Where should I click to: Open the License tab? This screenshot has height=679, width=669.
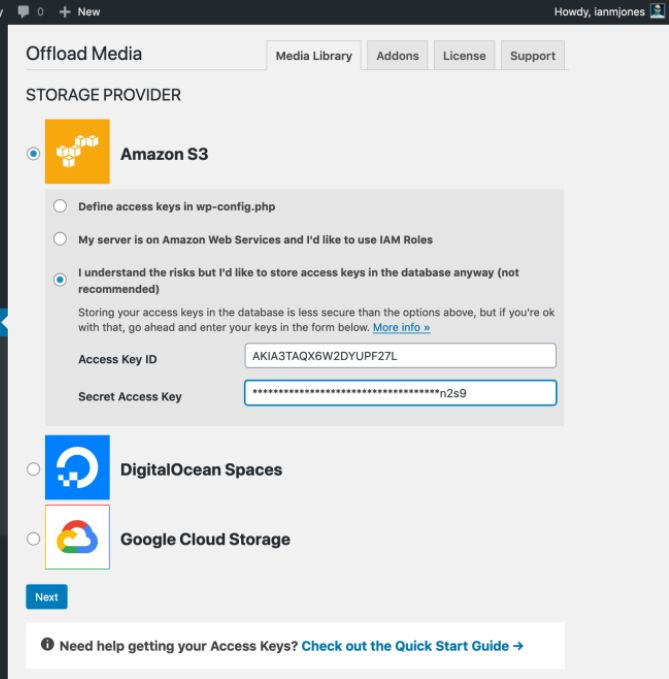click(x=464, y=55)
